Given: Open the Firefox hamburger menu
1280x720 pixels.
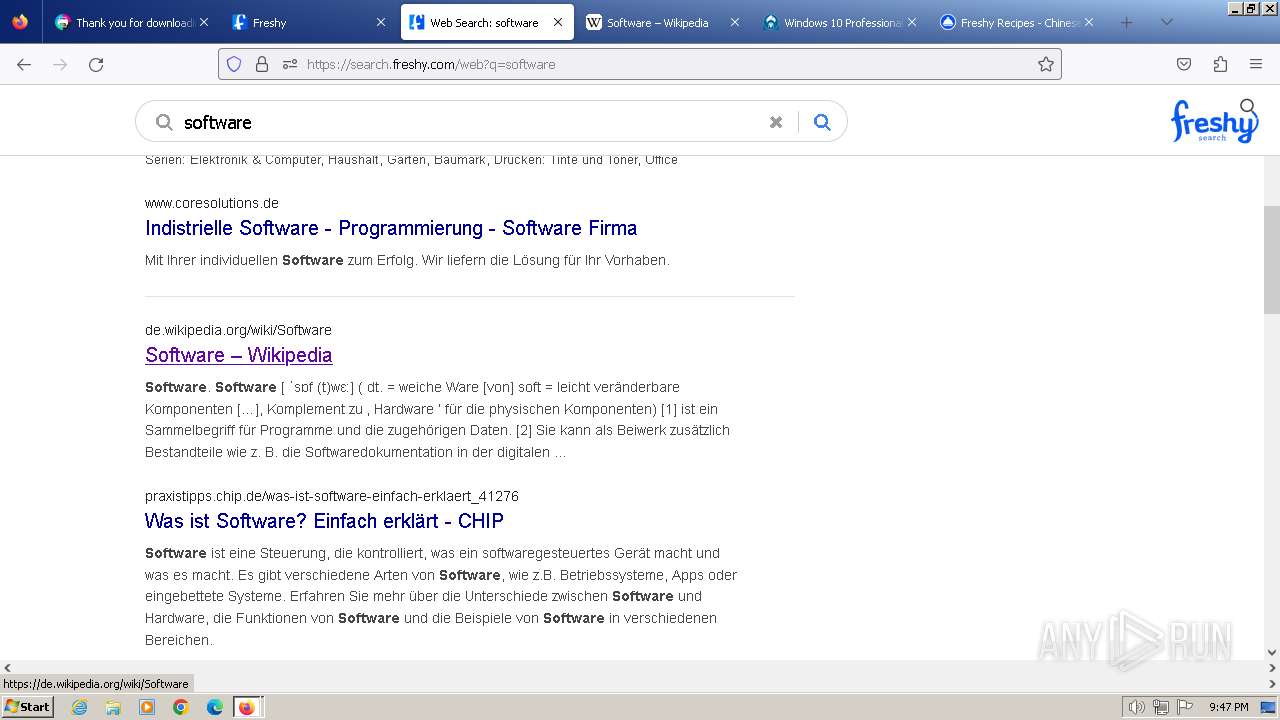Looking at the screenshot, I should click(x=1256, y=64).
